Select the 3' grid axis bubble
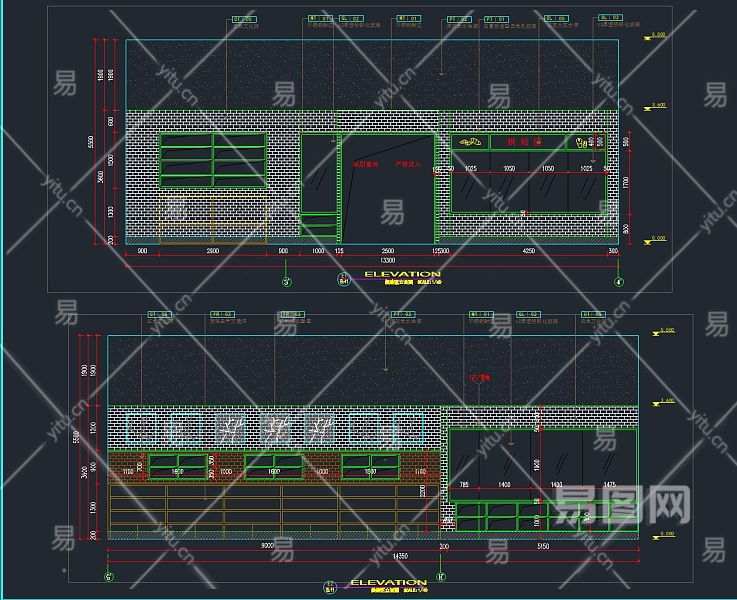 (286, 282)
